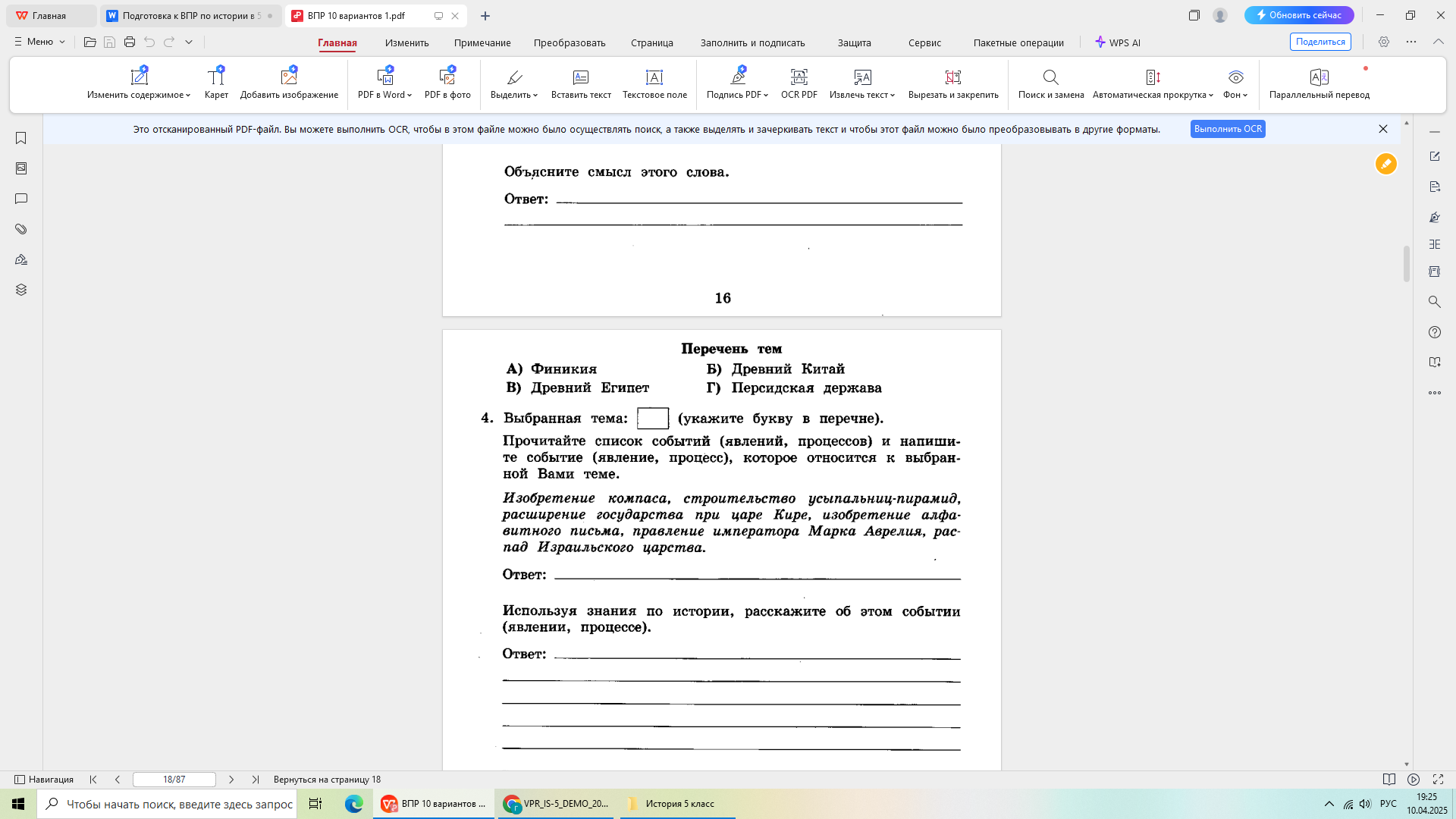The height and width of the screenshot is (819, 1456).
Task: Dismiss the OCR notification bar
Action: tap(1383, 129)
